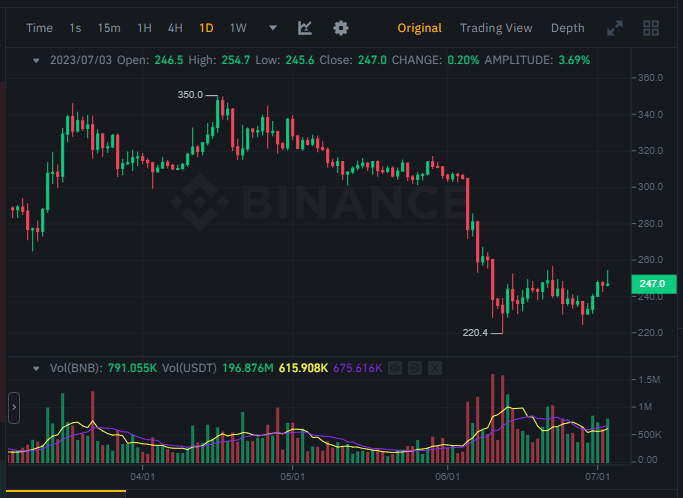
Task: Select the Original chart view
Action: (x=419, y=28)
